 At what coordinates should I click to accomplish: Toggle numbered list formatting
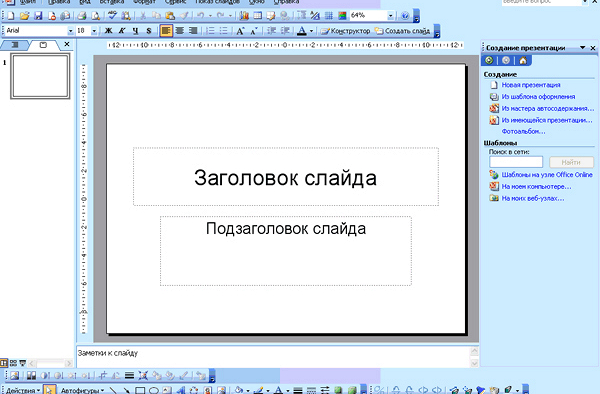pyautogui.click(x=210, y=31)
